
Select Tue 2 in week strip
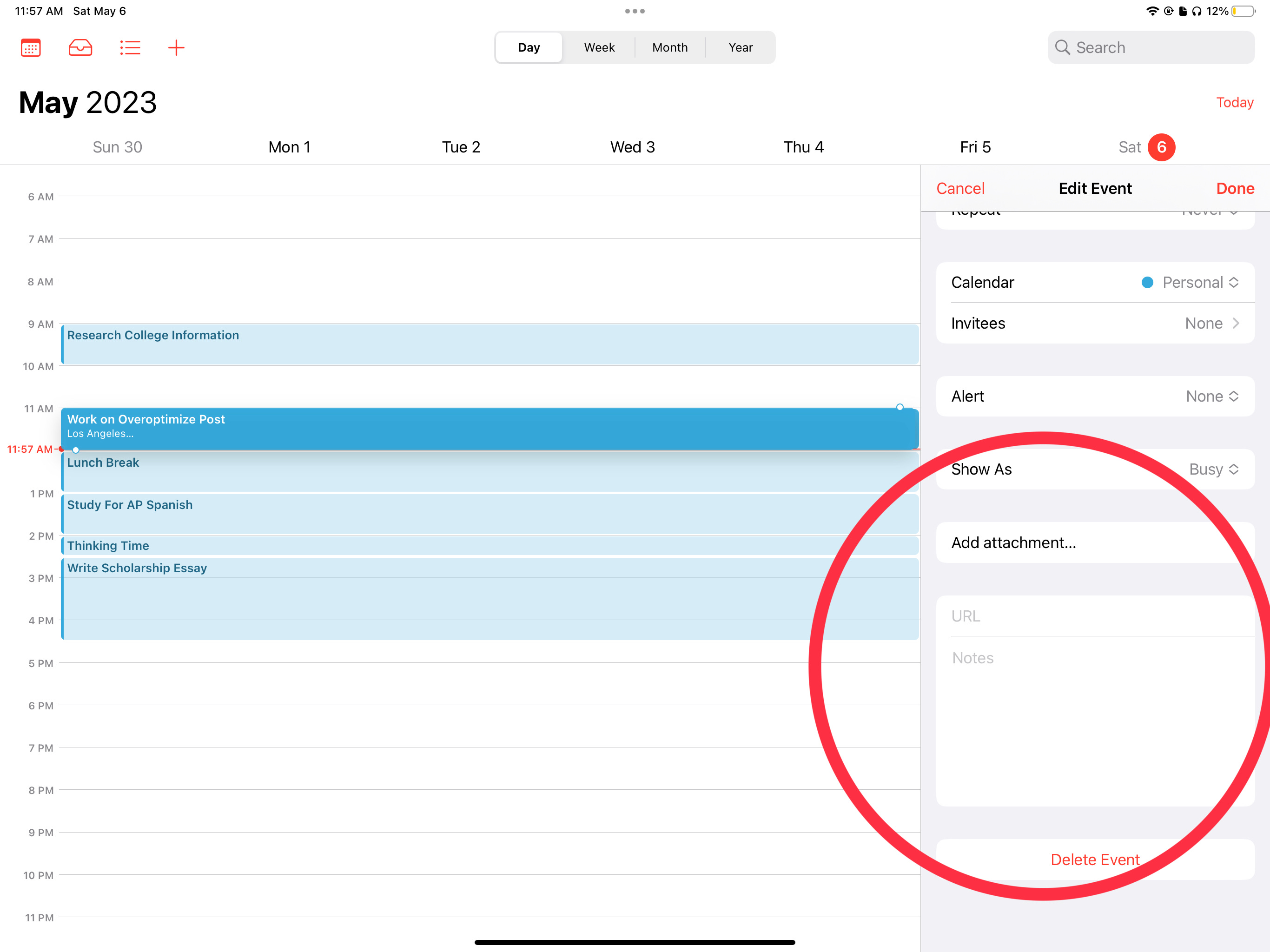(x=461, y=147)
